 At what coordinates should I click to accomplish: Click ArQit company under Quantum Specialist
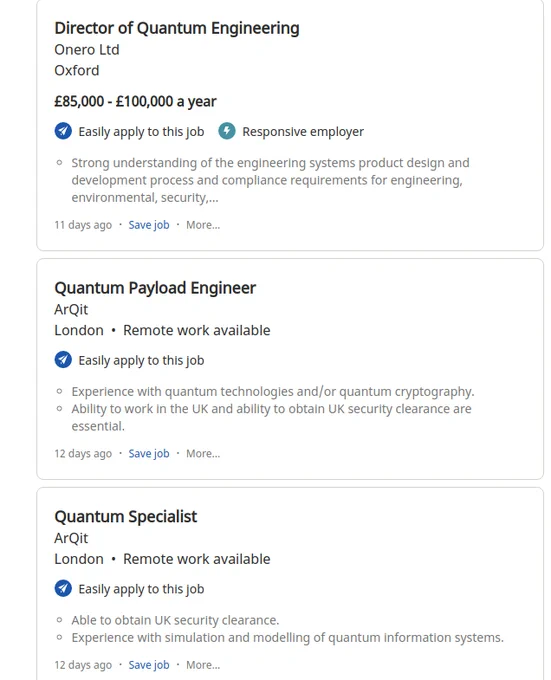(x=71, y=538)
